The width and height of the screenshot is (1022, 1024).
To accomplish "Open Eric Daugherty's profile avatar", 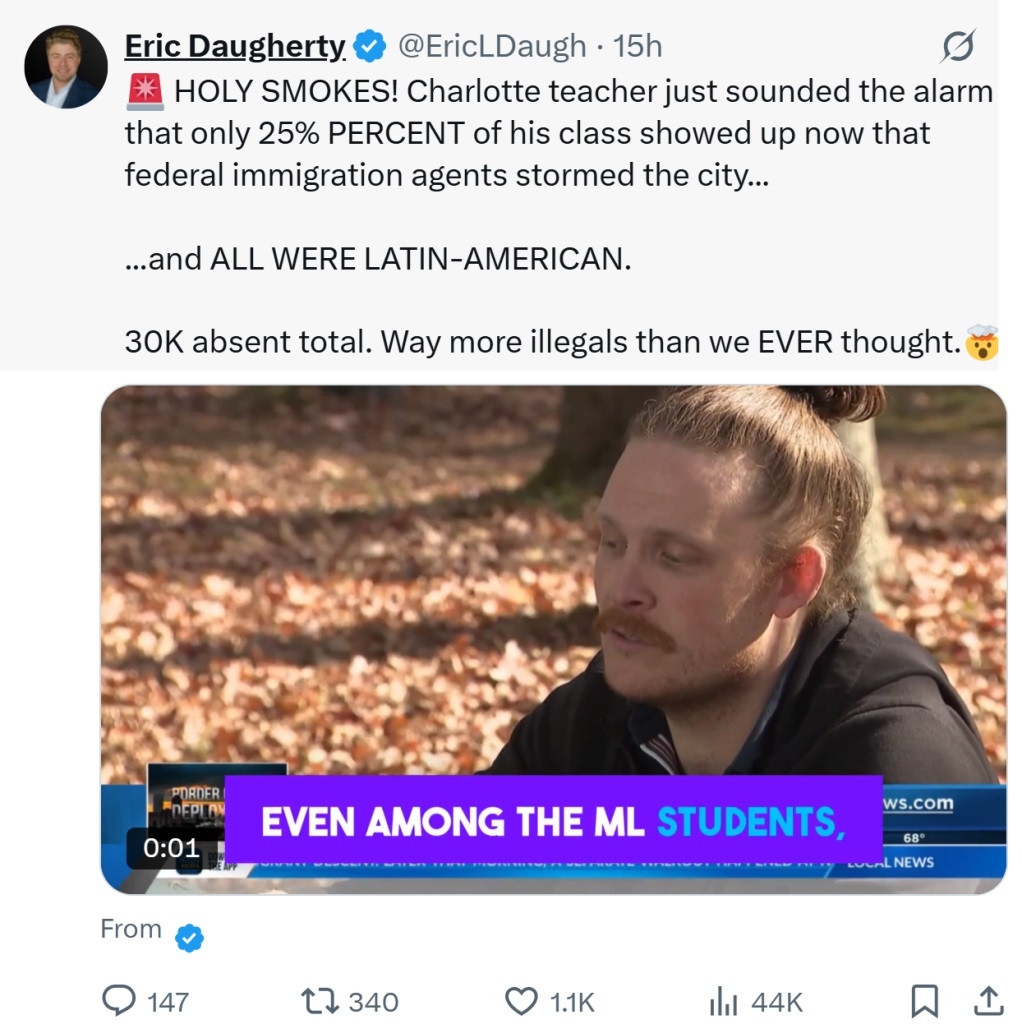I will (66, 67).
